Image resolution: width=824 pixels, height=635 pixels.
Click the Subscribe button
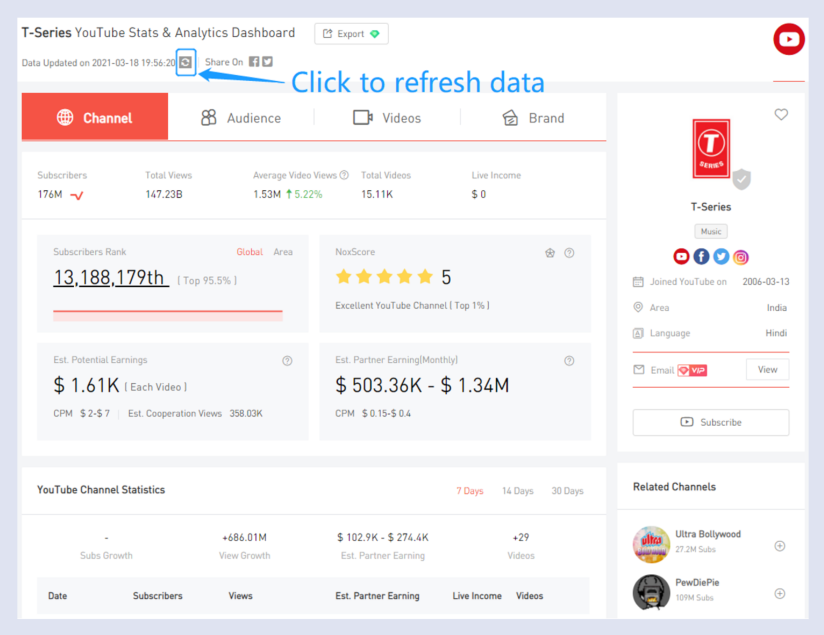(710, 422)
